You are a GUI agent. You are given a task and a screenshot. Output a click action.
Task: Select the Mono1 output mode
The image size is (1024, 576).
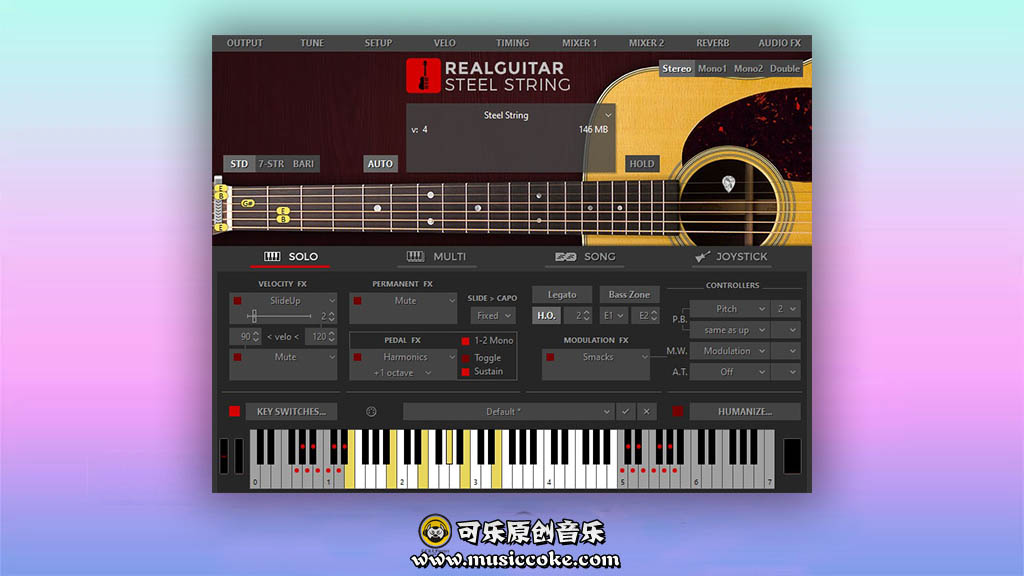[x=712, y=69]
